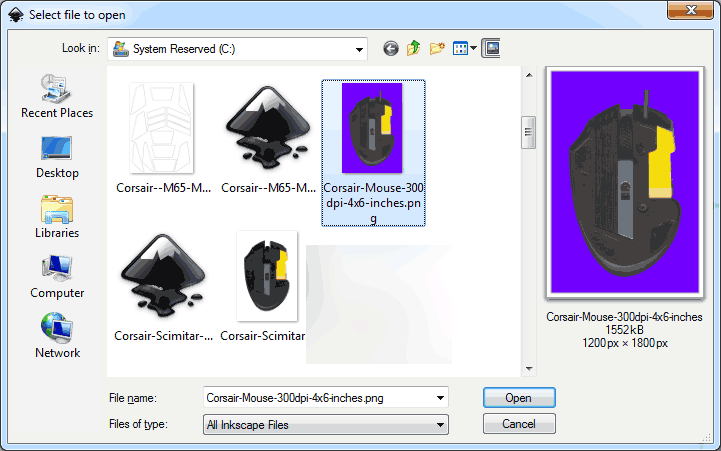
Task: Select Corsair-Mouse-300dpi-4x6-inches.png purple thumbnail
Action: tap(373, 153)
